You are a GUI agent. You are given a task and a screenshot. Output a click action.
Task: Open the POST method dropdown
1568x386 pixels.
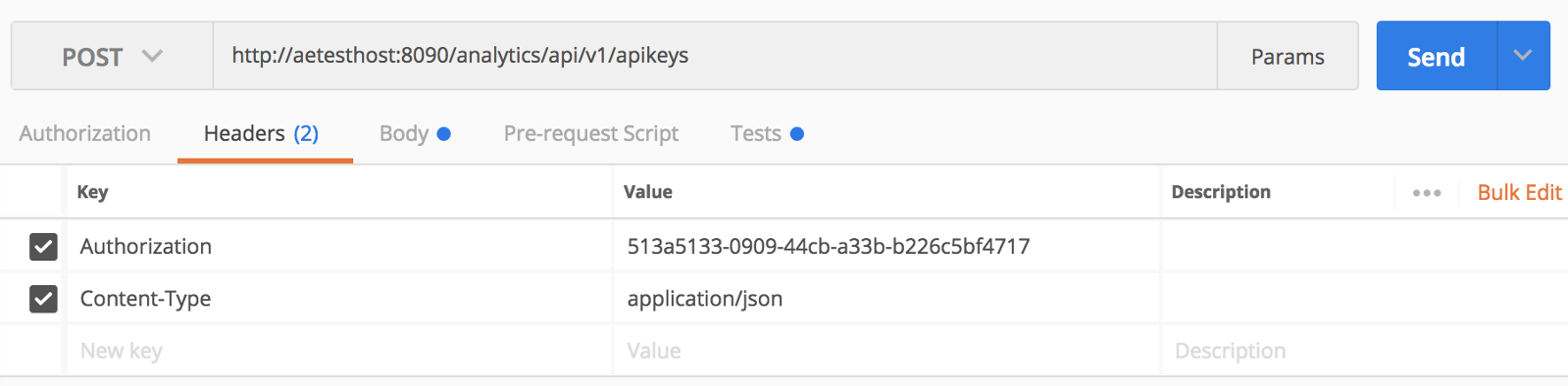pos(112,56)
